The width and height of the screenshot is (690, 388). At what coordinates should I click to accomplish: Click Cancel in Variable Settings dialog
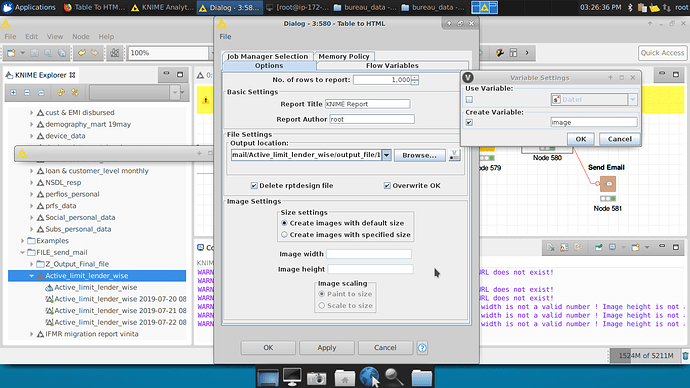tap(620, 139)
